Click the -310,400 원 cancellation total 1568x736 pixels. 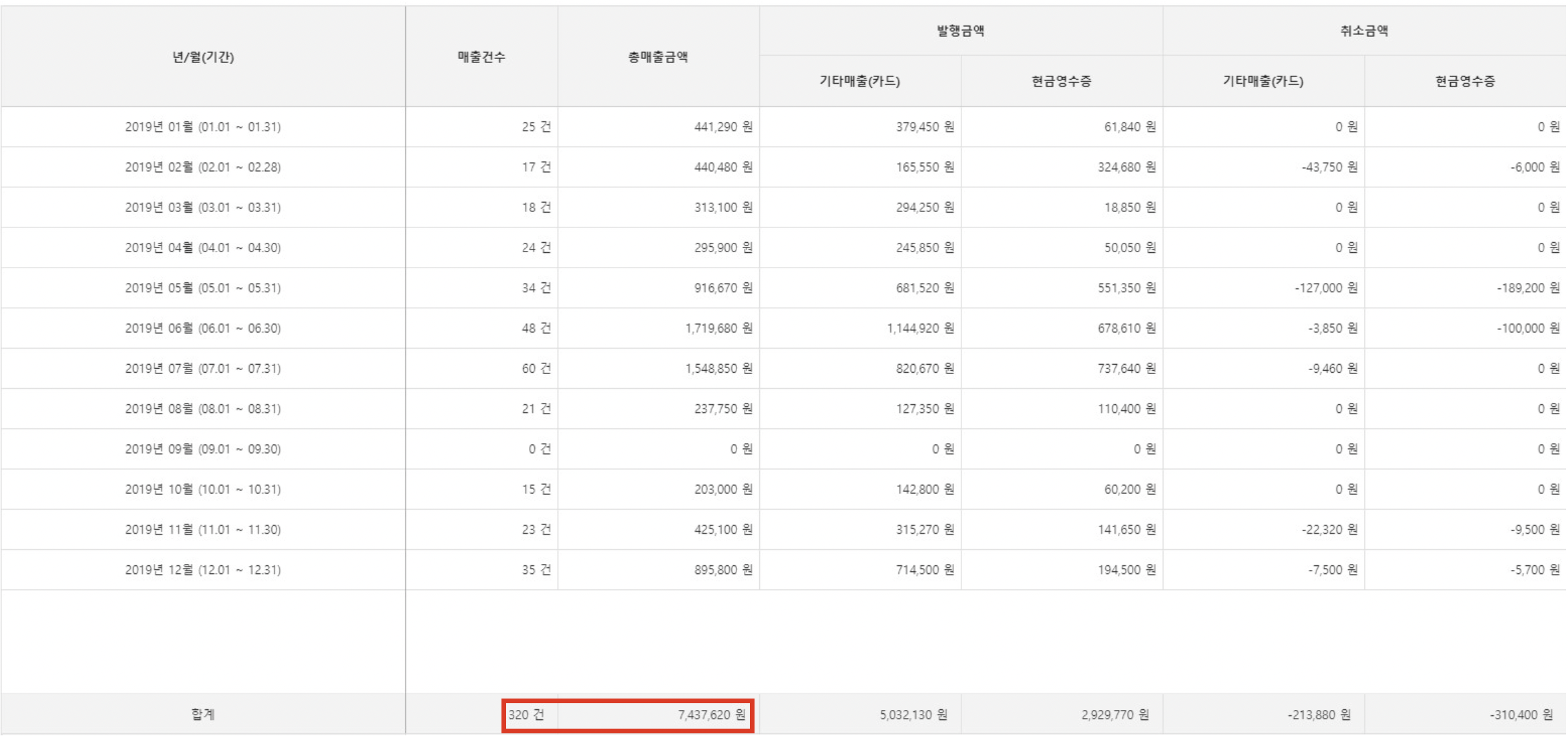click(x=1520, y=715)
